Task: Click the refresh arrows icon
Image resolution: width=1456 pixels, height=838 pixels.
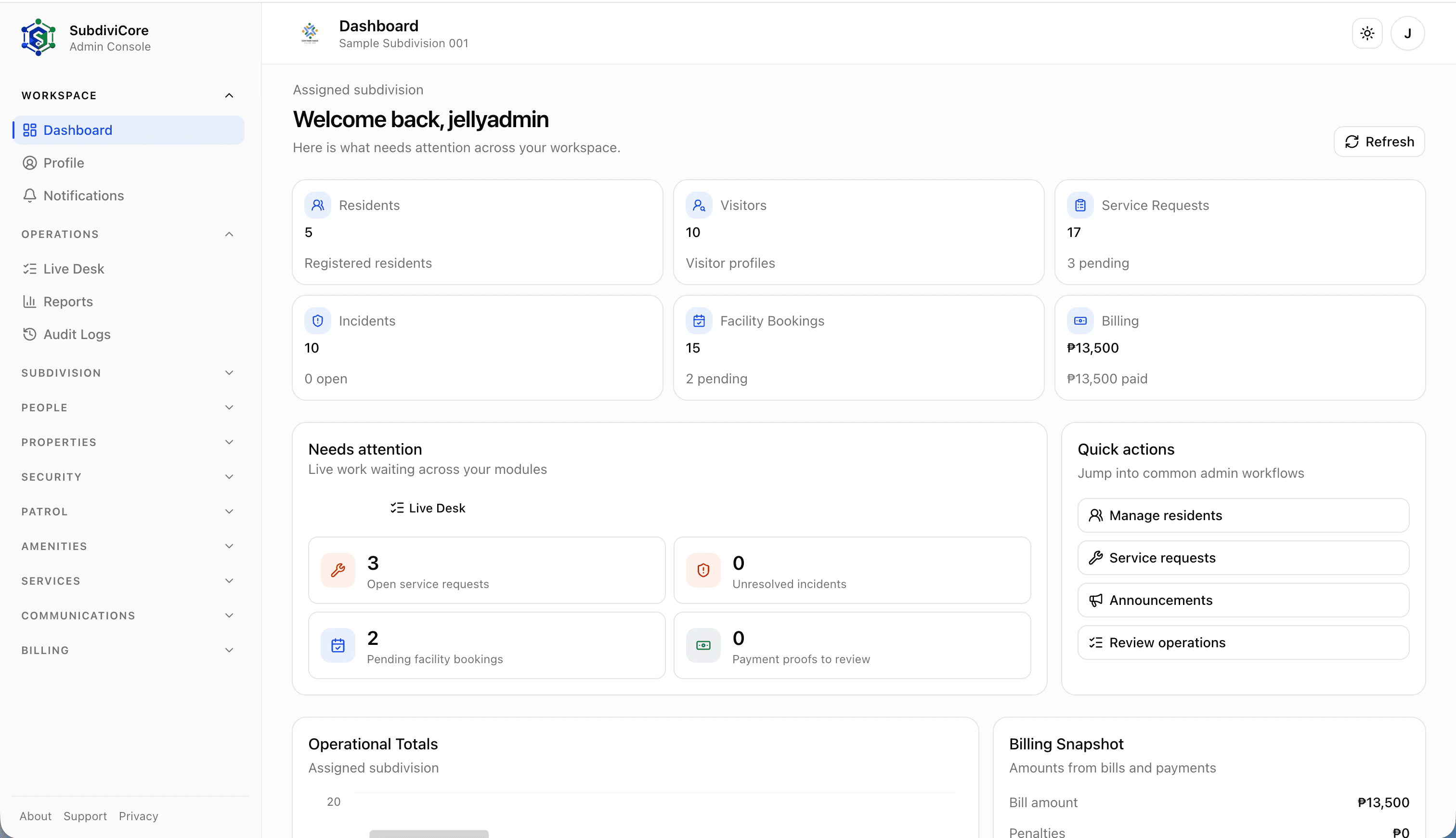Action: (x=1352, y=142)
